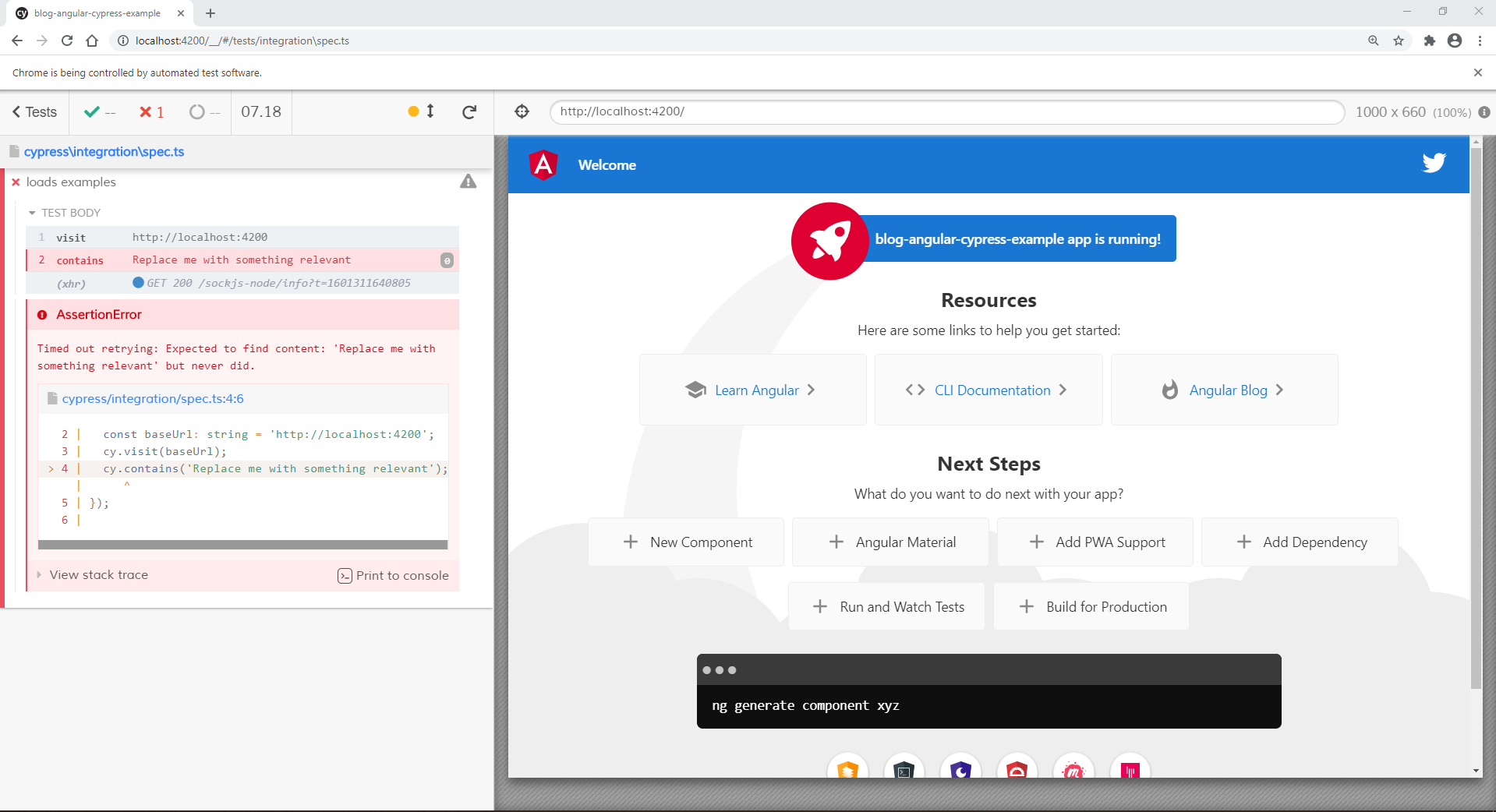This screenshot has height=812, width=1496.
Task: Click the Cypress URL field showing localhost:4200
Action: pos(946,111)
